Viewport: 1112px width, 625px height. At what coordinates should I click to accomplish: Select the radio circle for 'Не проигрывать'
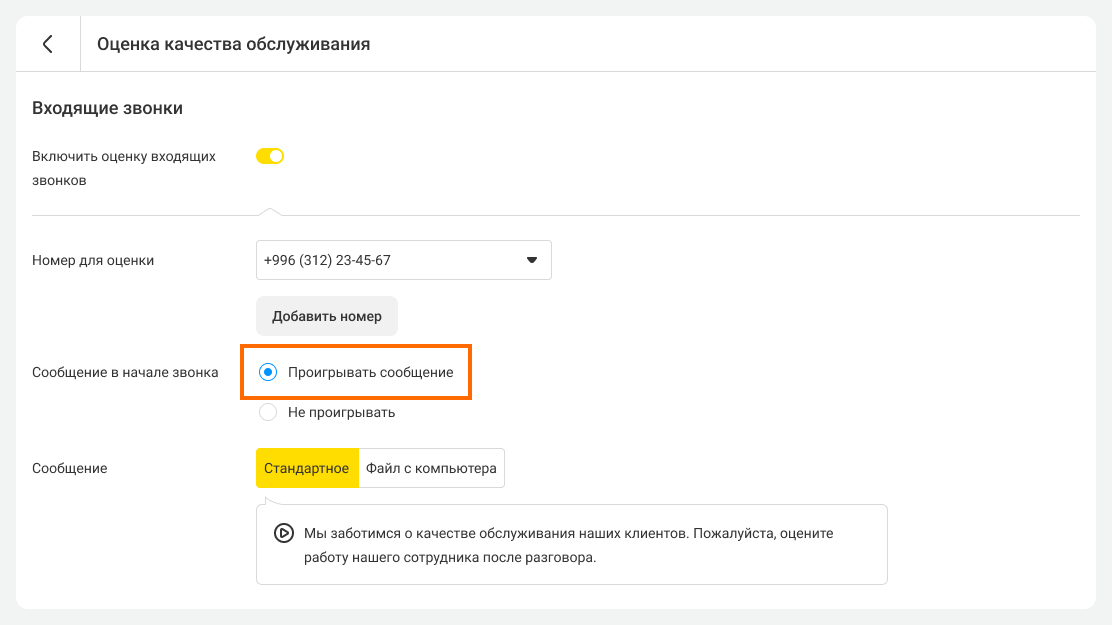(x=268, y=412)
